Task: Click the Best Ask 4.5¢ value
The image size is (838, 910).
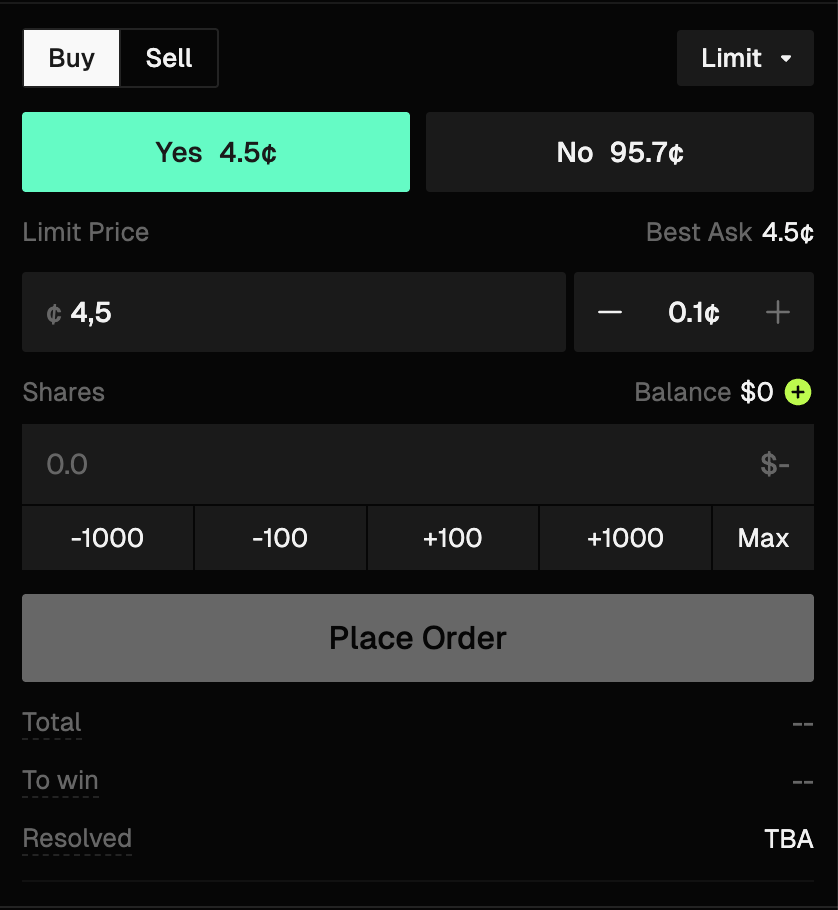Action: click(787, 233)
